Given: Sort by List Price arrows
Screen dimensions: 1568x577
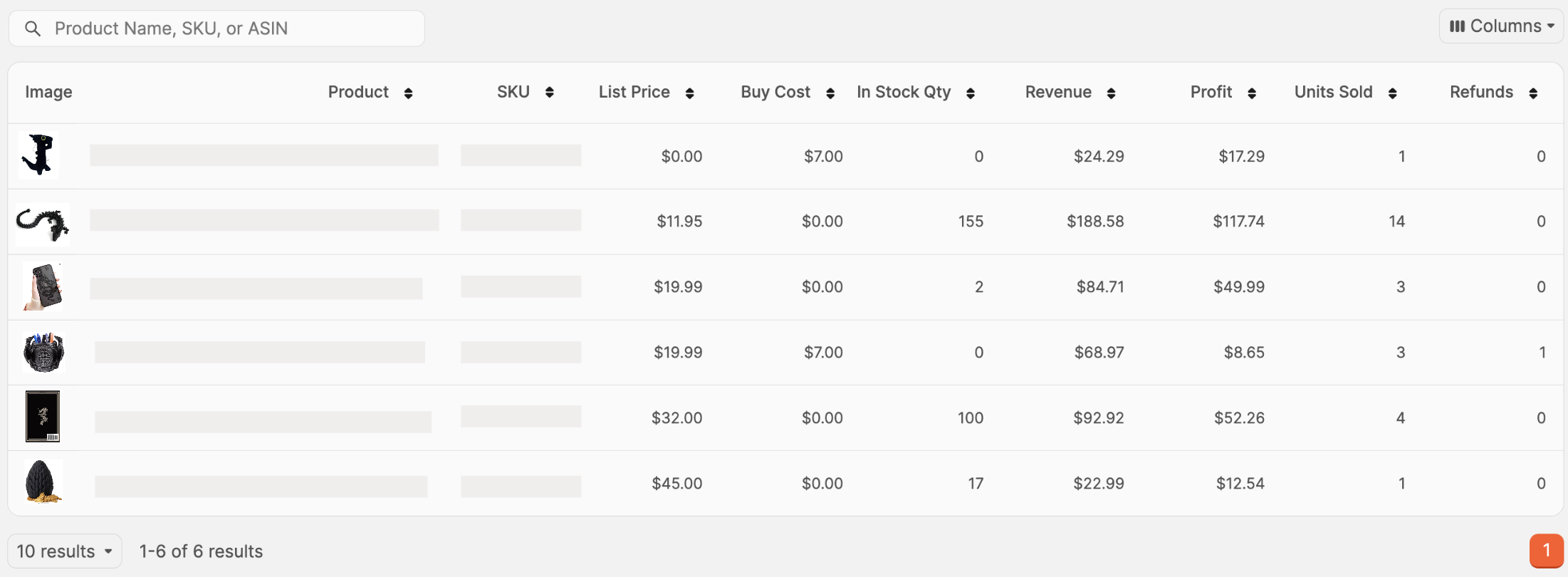Looking at the screenshot, I should [x=689, y=93].
